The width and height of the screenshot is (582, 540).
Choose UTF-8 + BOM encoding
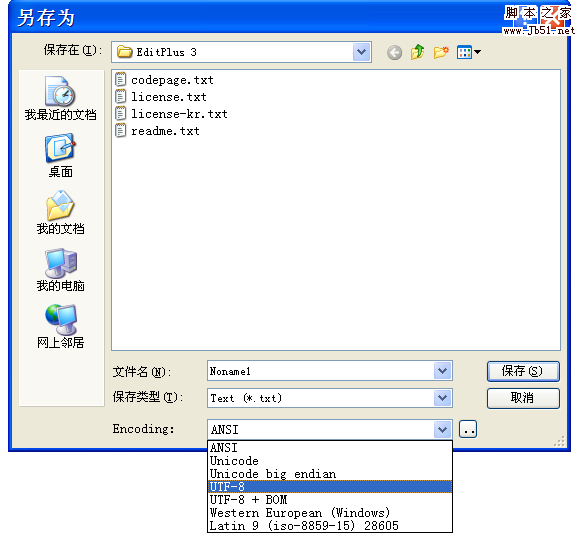pos(330,500)
